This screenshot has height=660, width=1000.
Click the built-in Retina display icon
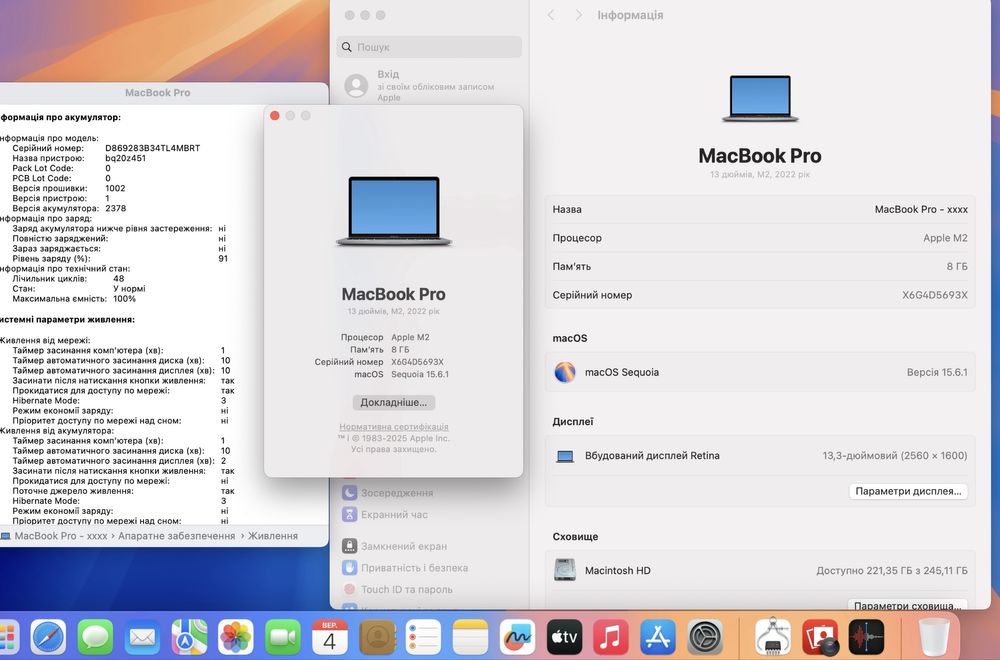coord(565,456)
